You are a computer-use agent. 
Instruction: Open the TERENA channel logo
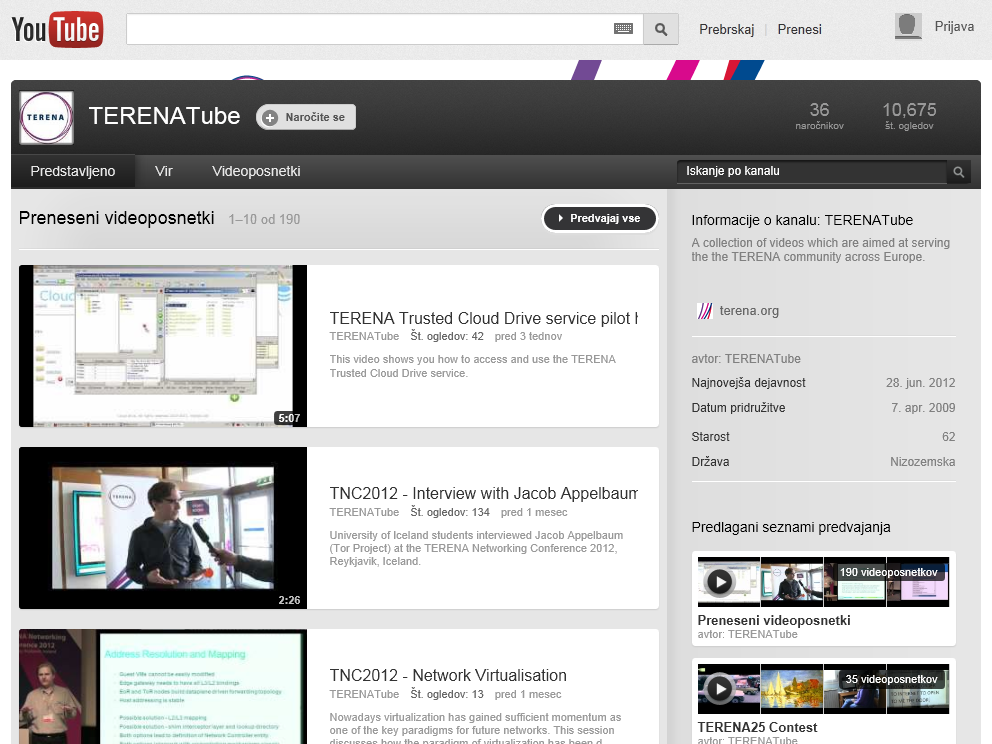pyautogui.click(x=46, y=117)
